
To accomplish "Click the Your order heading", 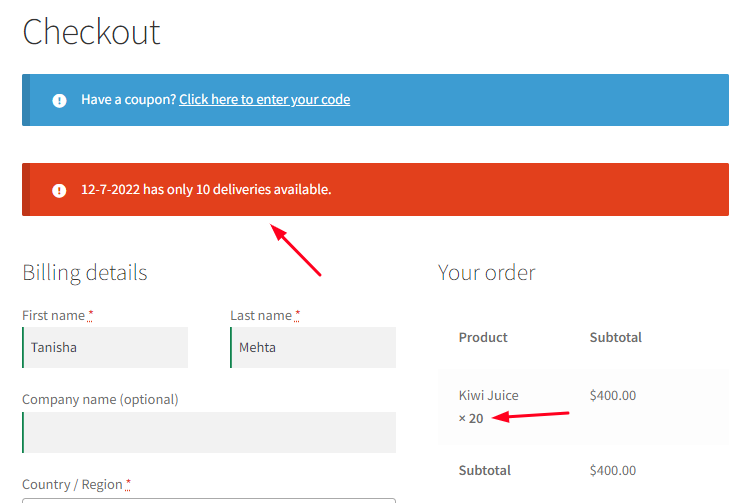I will [486, 273].
